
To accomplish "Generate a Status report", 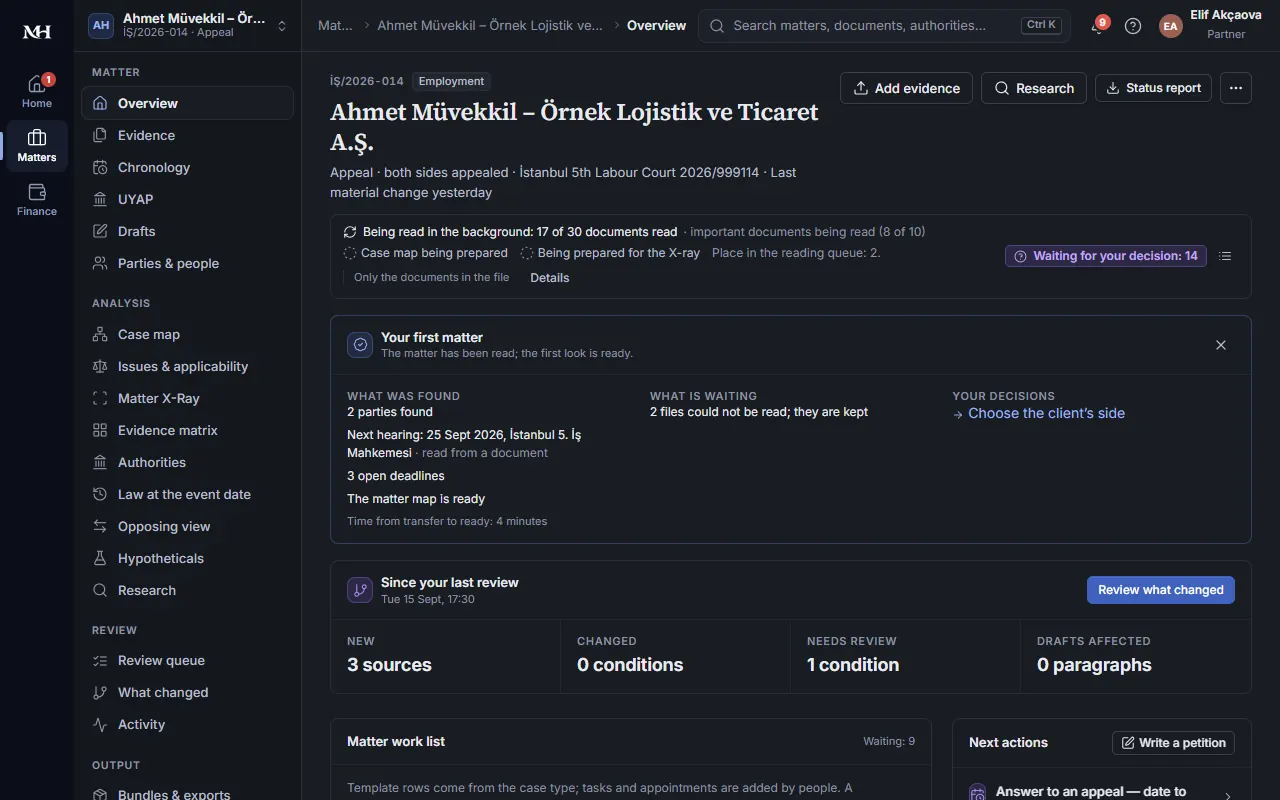I will (x=1154, y=88).
